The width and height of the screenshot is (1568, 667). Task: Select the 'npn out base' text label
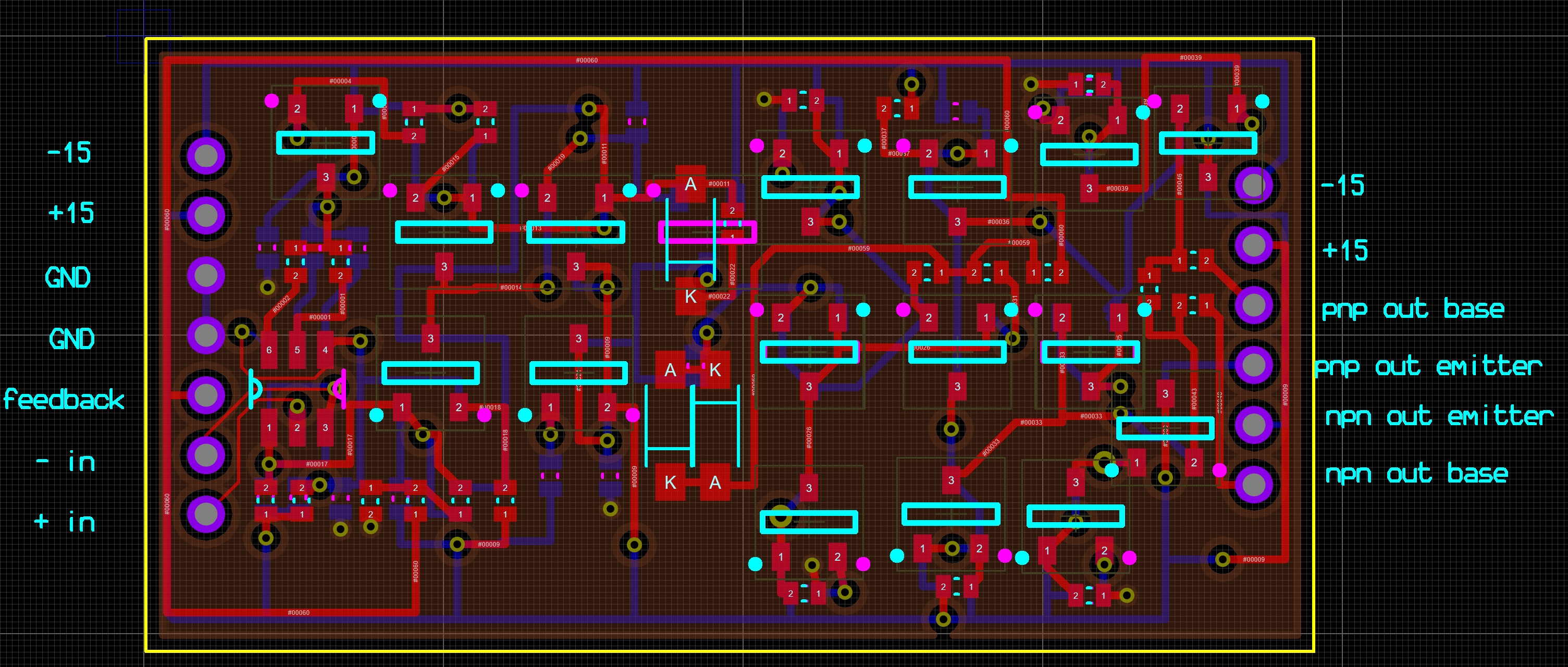point(1416,474)
